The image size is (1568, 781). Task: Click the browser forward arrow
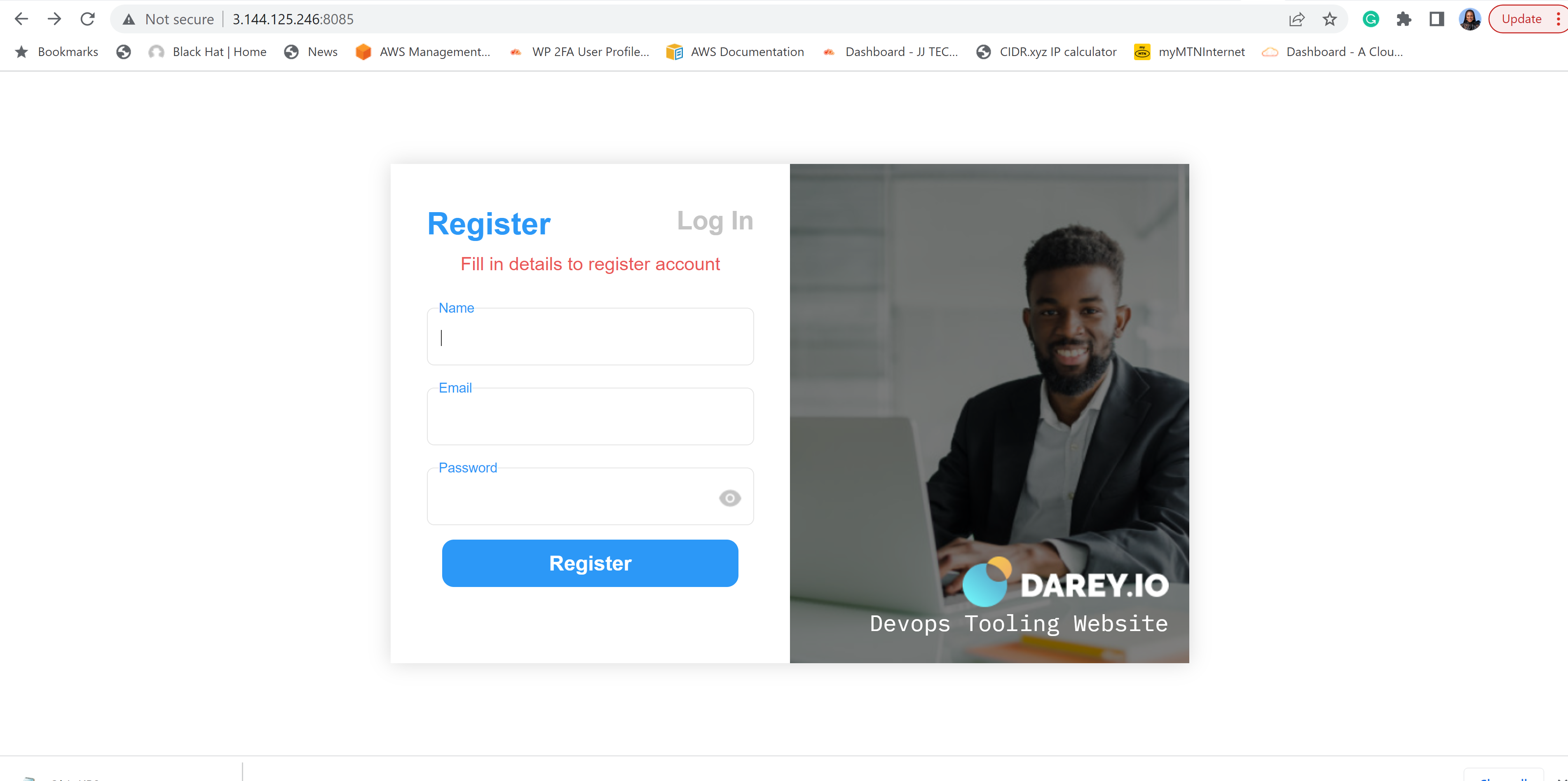point(54,19)
